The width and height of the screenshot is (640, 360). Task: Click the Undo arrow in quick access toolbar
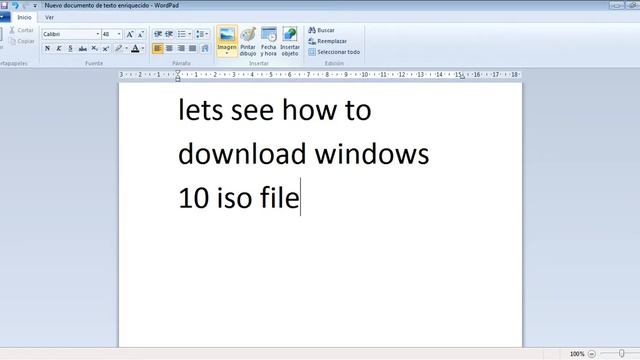[x=16, y=5]
